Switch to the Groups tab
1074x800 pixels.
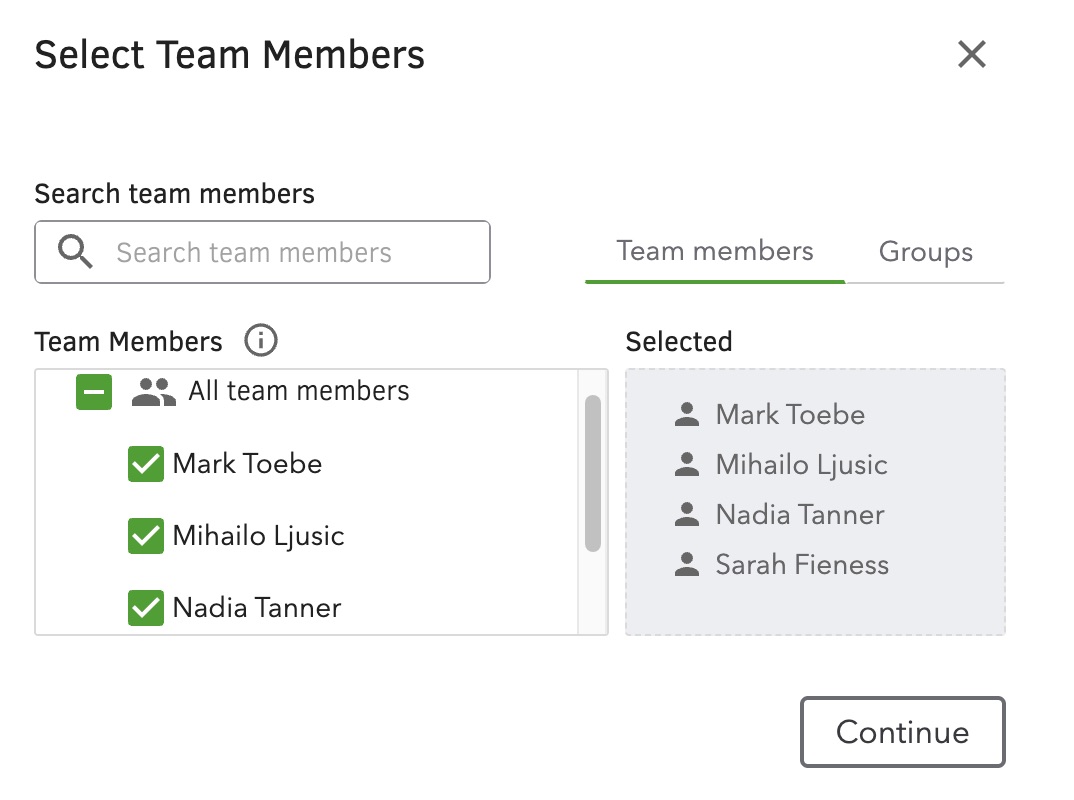click(925, 251)
